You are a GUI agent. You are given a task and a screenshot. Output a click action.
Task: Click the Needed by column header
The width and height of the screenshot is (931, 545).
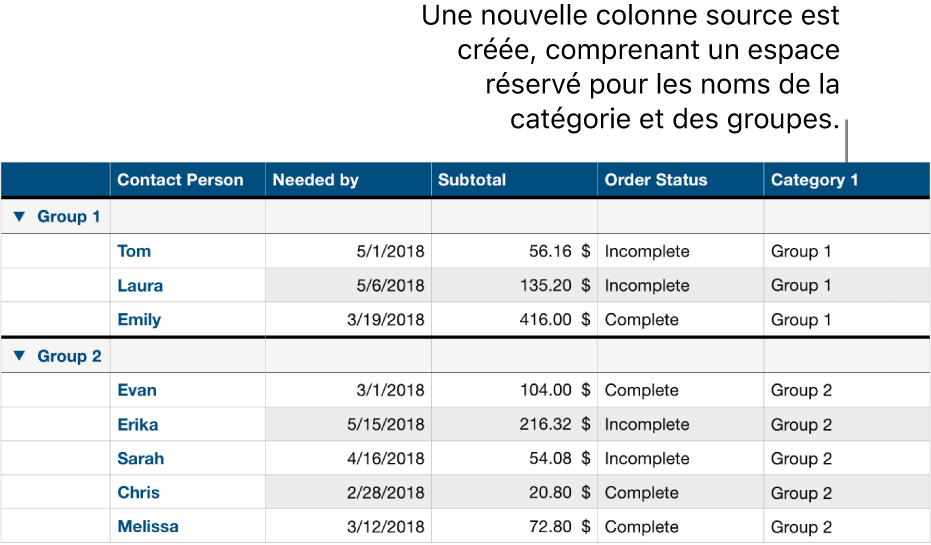pos(315,180)
